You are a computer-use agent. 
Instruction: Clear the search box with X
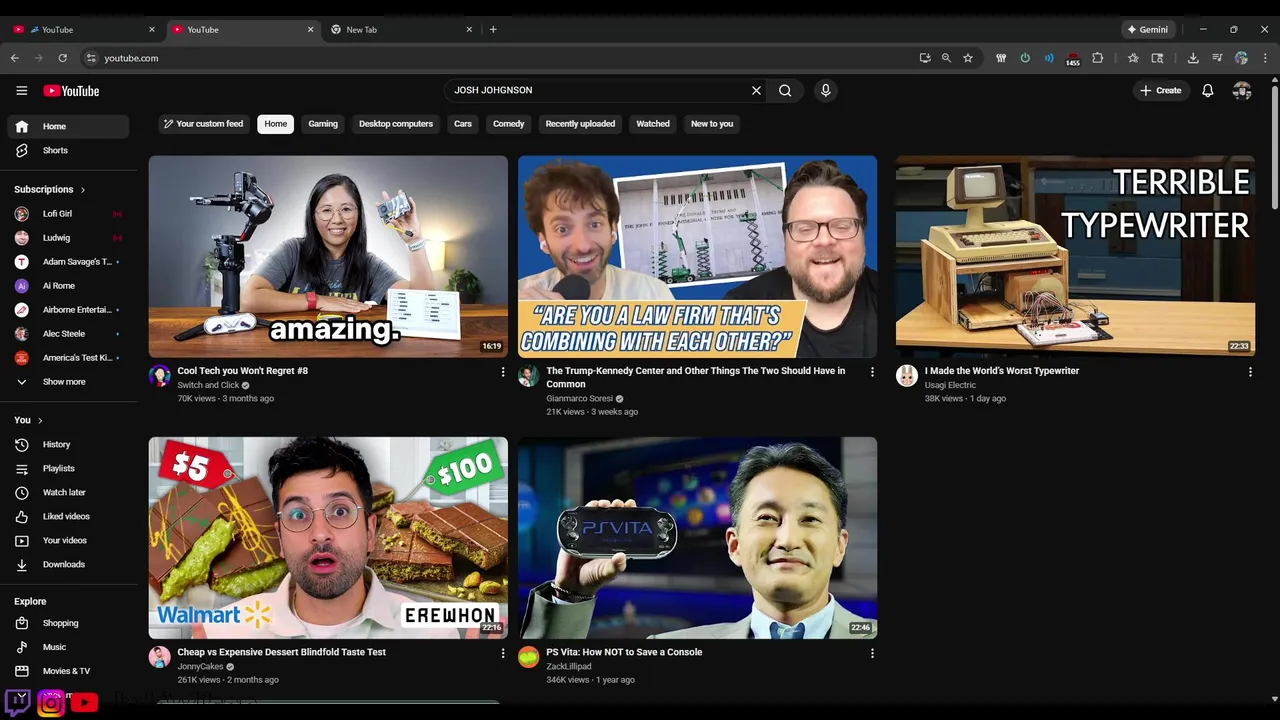click(756, 90)
